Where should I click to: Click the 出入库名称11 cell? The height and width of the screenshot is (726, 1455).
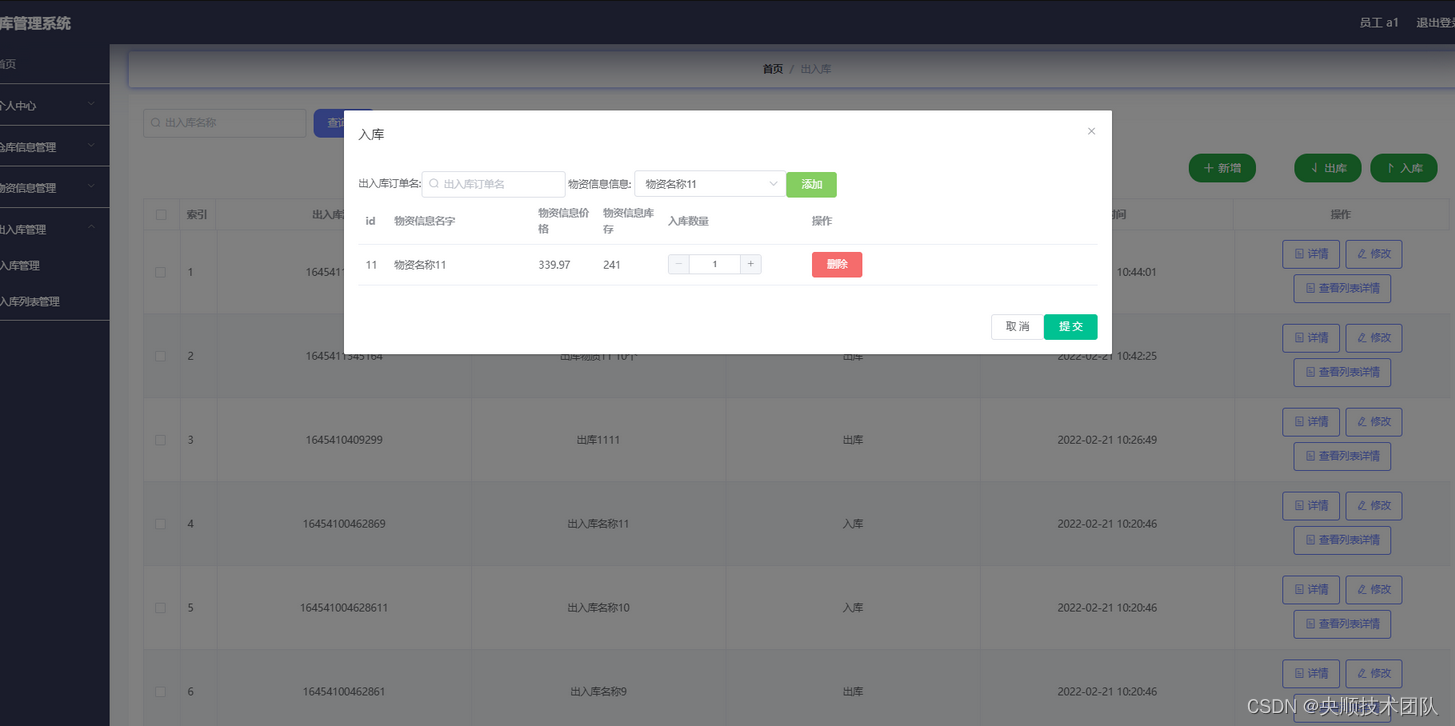pyautogui.click(x=598, y=524)
